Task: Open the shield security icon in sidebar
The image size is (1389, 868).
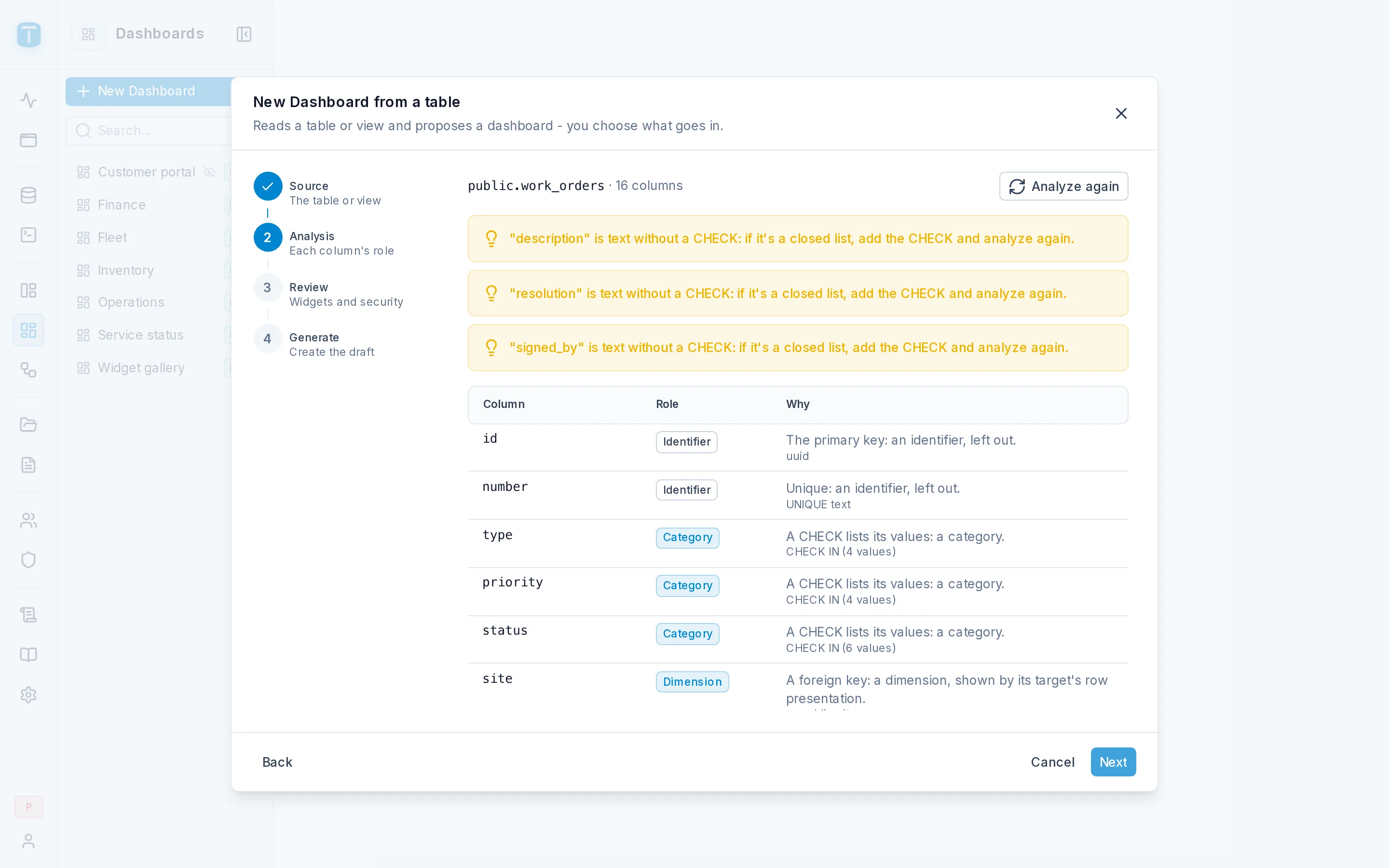Action: (28, 560)
